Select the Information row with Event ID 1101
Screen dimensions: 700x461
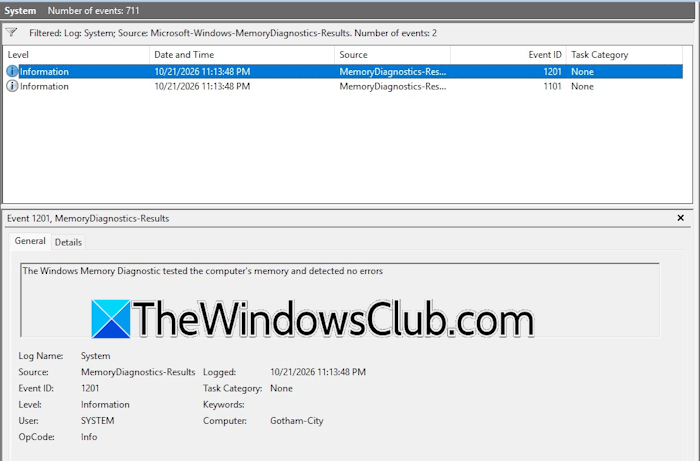344,86
